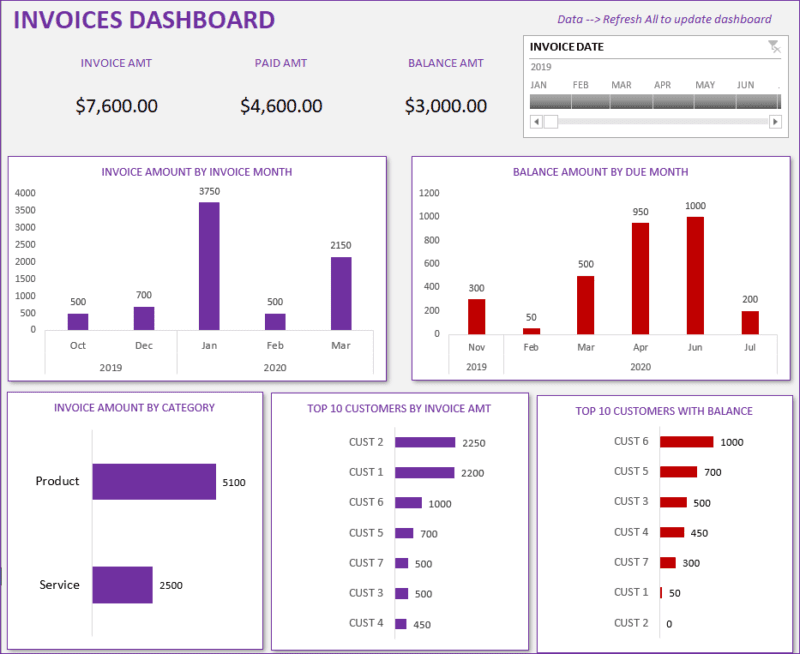The width and height of the screenshot is (800, 654).
Task: Click the CUST 6 balance bar
Action: tap(687, 441)
